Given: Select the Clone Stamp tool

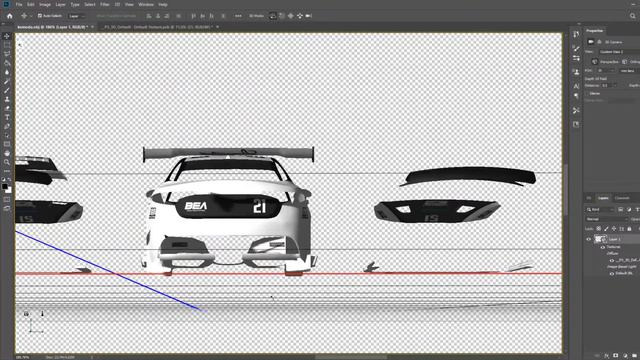Looking at the screenshot, I should [7, 99].
